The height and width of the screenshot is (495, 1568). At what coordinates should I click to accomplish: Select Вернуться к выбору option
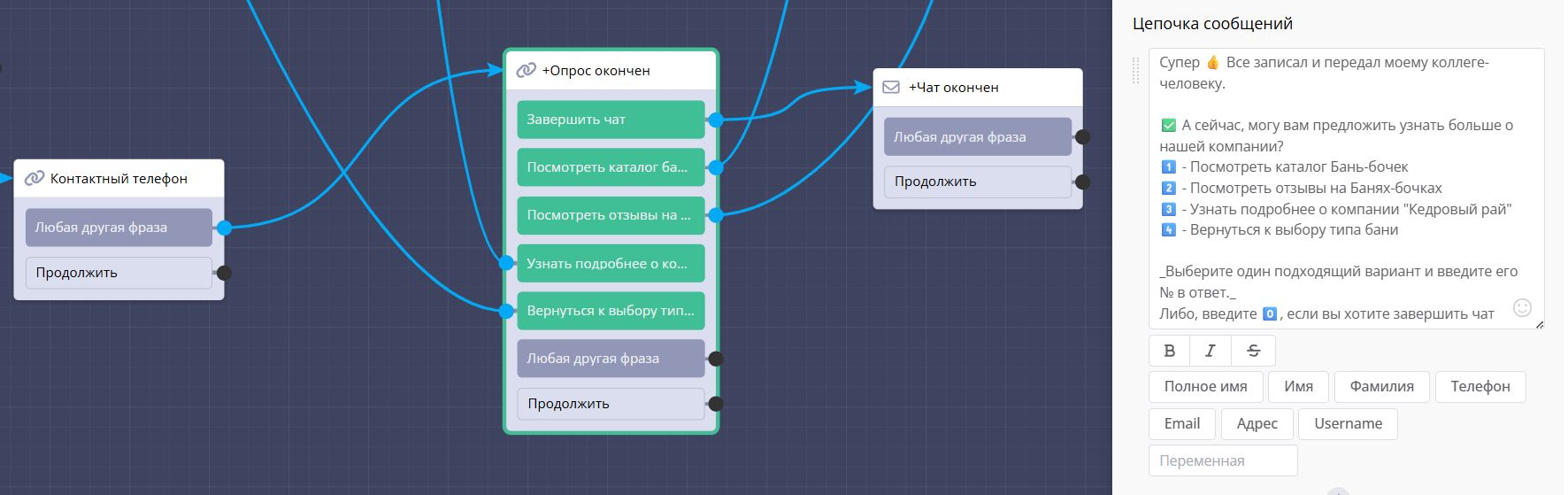[611, 311]
